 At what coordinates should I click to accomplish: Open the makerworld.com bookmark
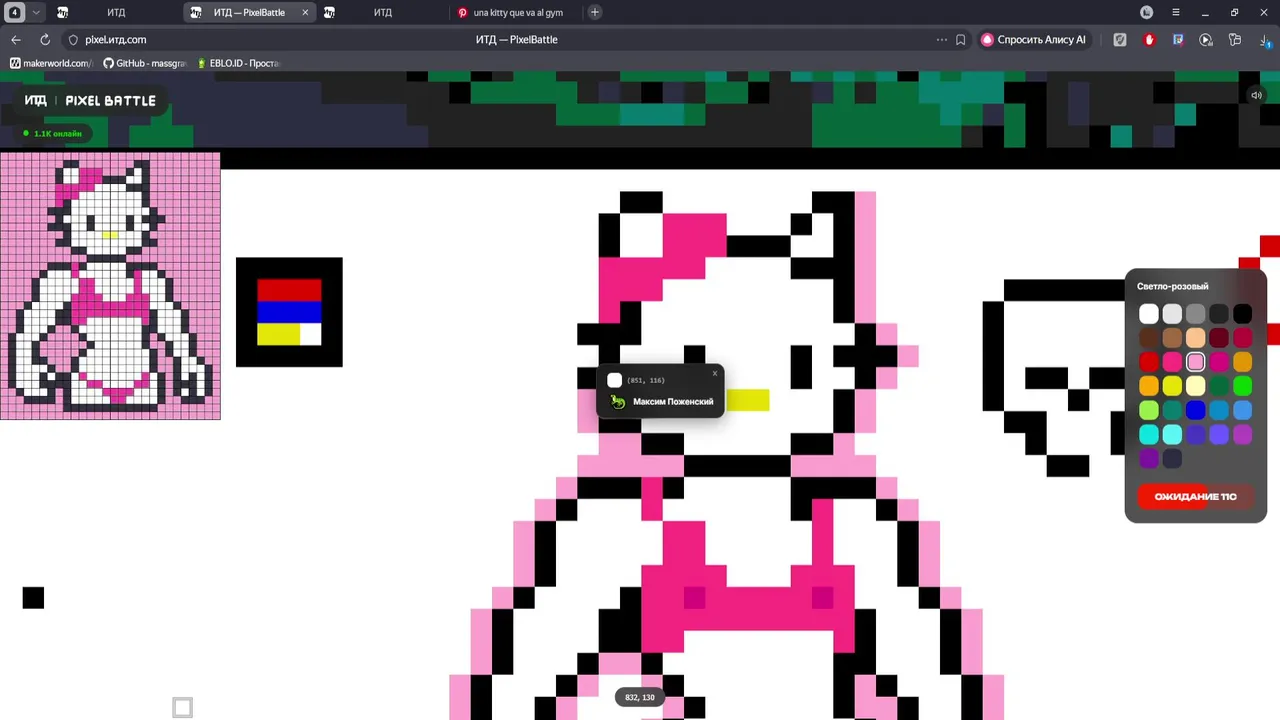click(x=51, y=63)
